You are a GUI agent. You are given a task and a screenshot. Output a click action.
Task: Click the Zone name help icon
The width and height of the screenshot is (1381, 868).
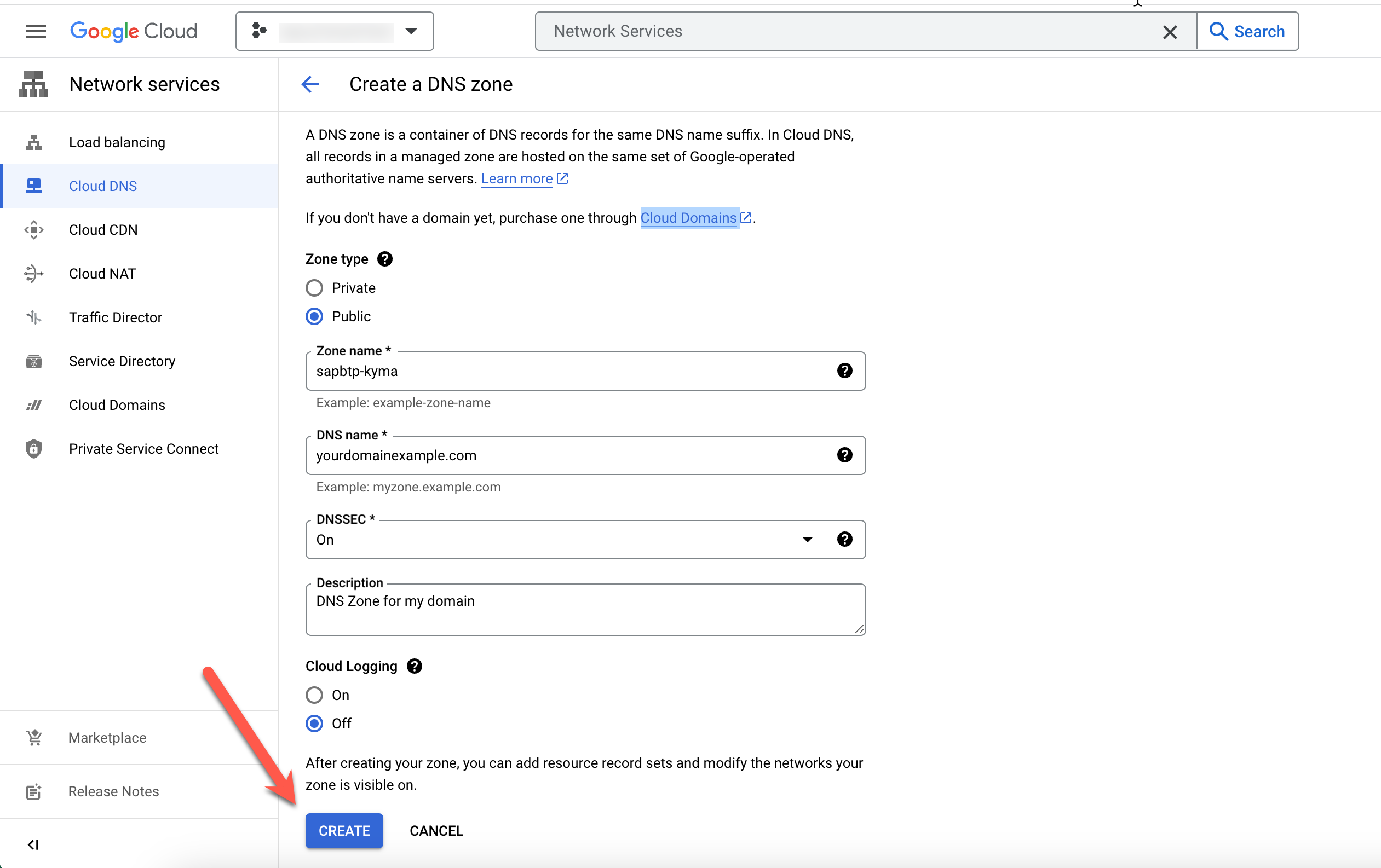(844, 371)
